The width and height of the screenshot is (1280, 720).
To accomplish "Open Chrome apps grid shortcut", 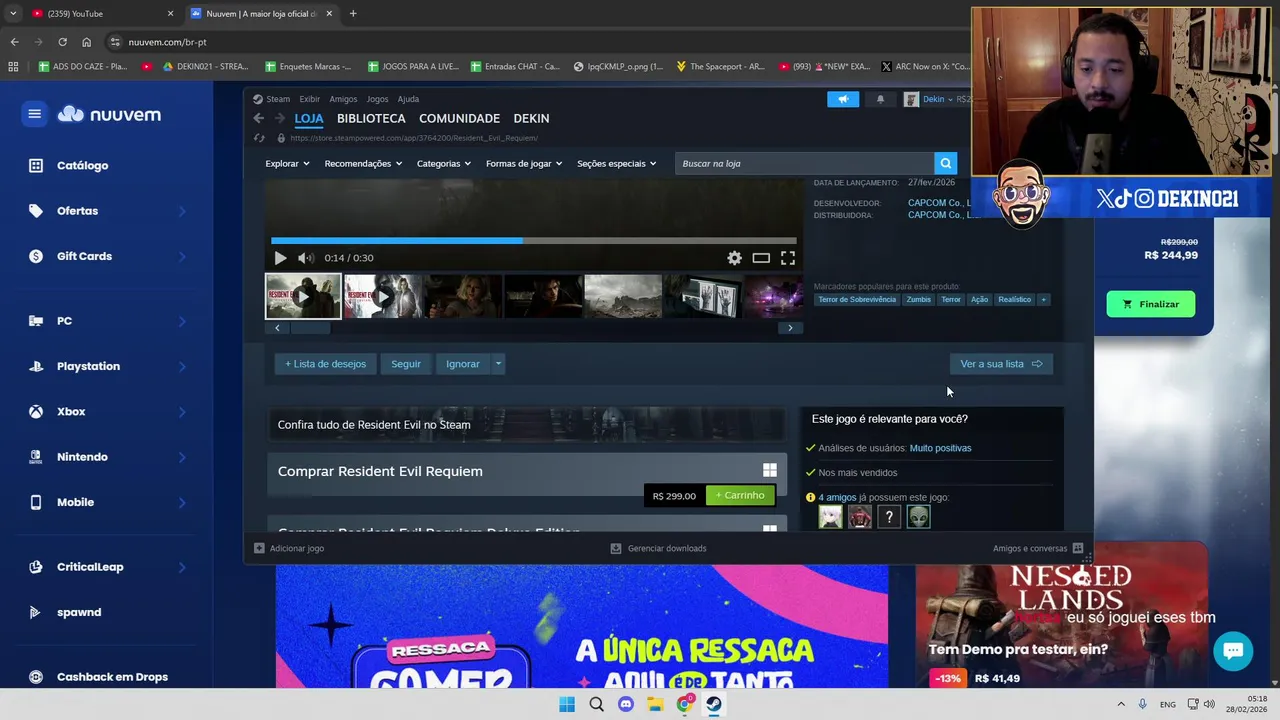I will (13, 66).
